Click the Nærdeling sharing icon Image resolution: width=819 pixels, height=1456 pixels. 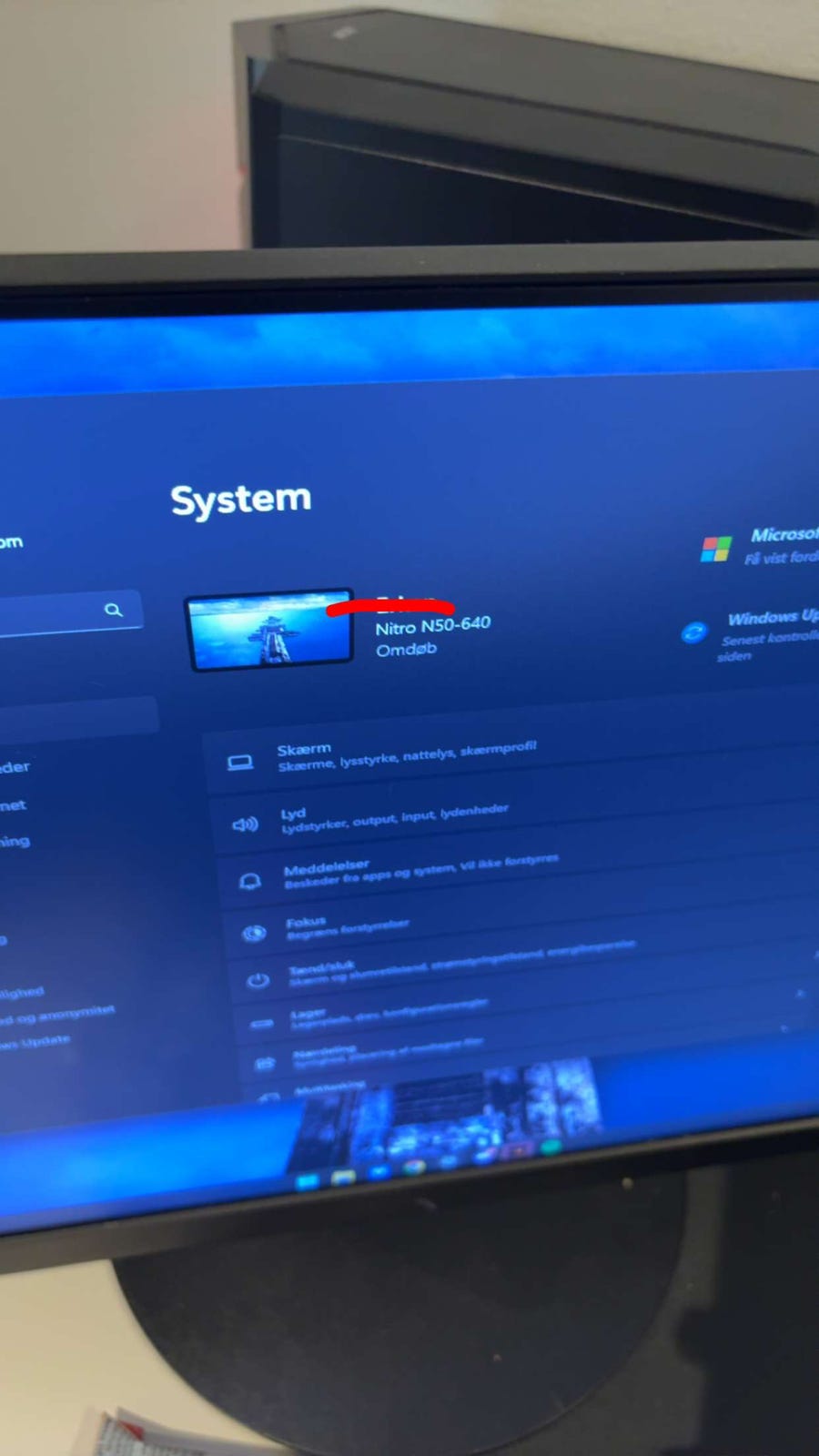click(265, 1063)
